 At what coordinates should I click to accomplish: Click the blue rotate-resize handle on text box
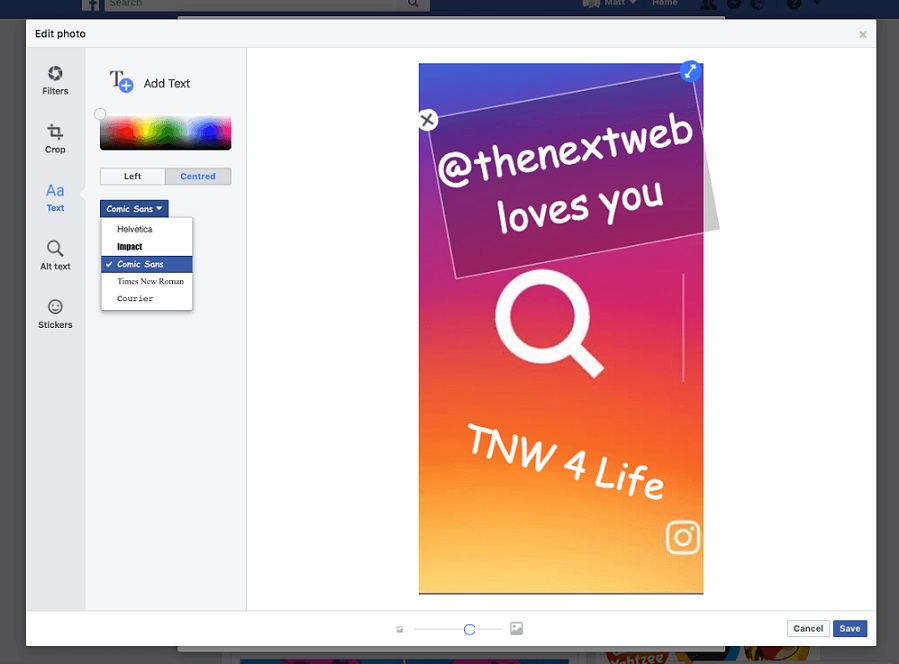690,71
